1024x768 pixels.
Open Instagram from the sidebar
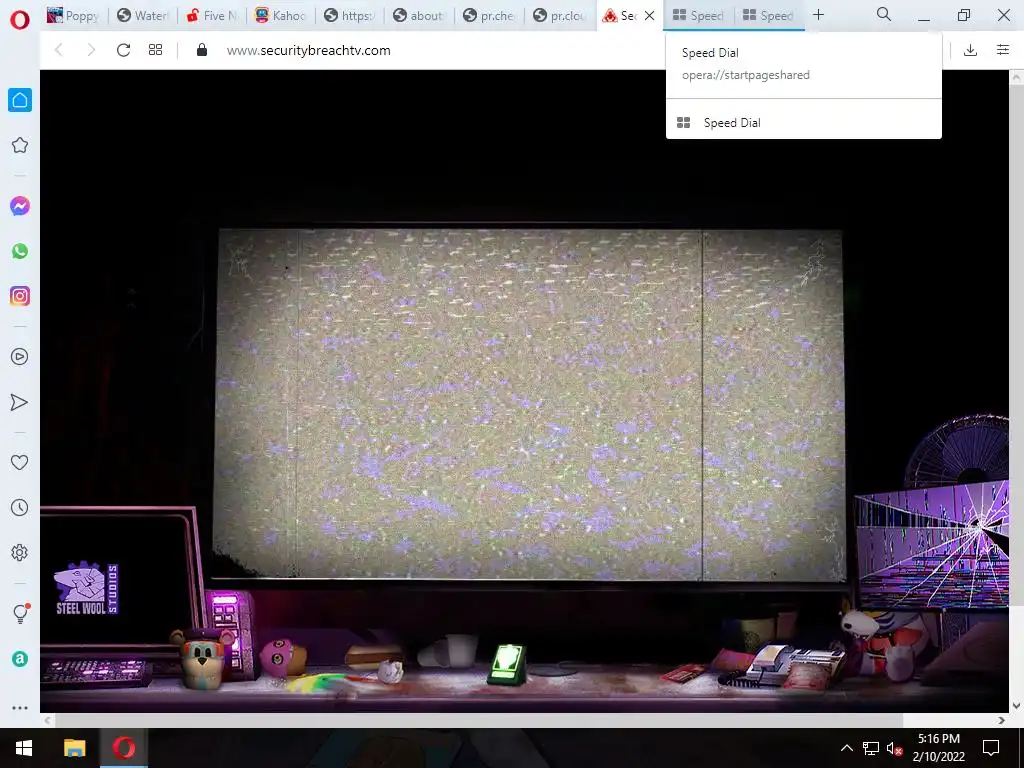point(20,296)
